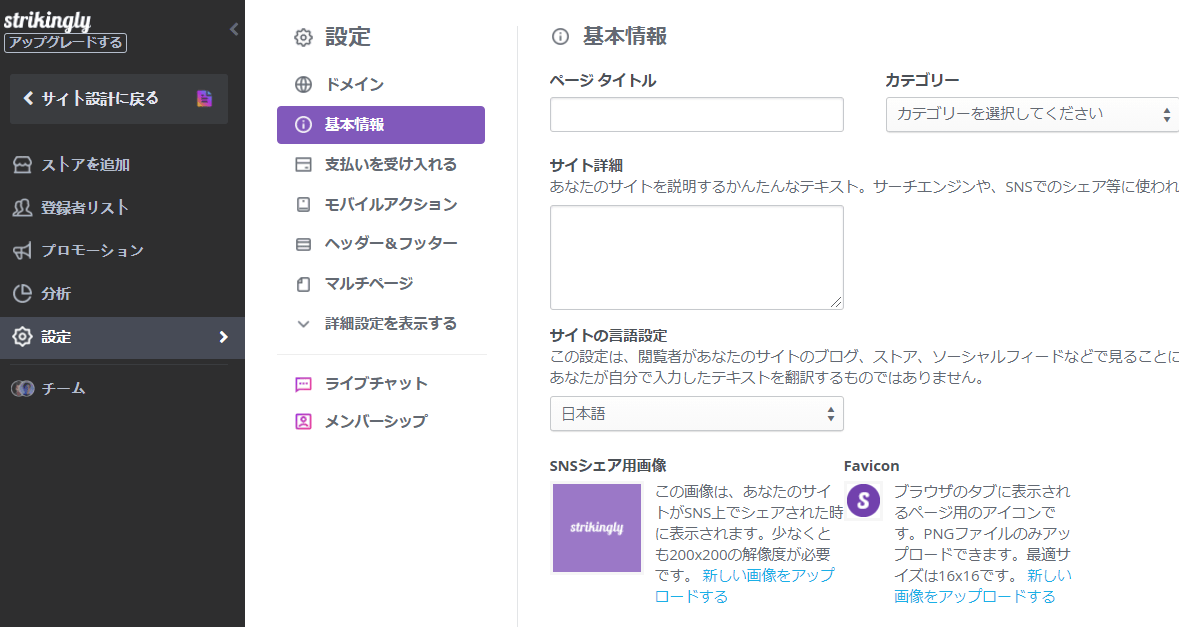Click the card icon beside 支払いを受け入れる
This screenshot has width=1179, height=627.
point(304,164)
